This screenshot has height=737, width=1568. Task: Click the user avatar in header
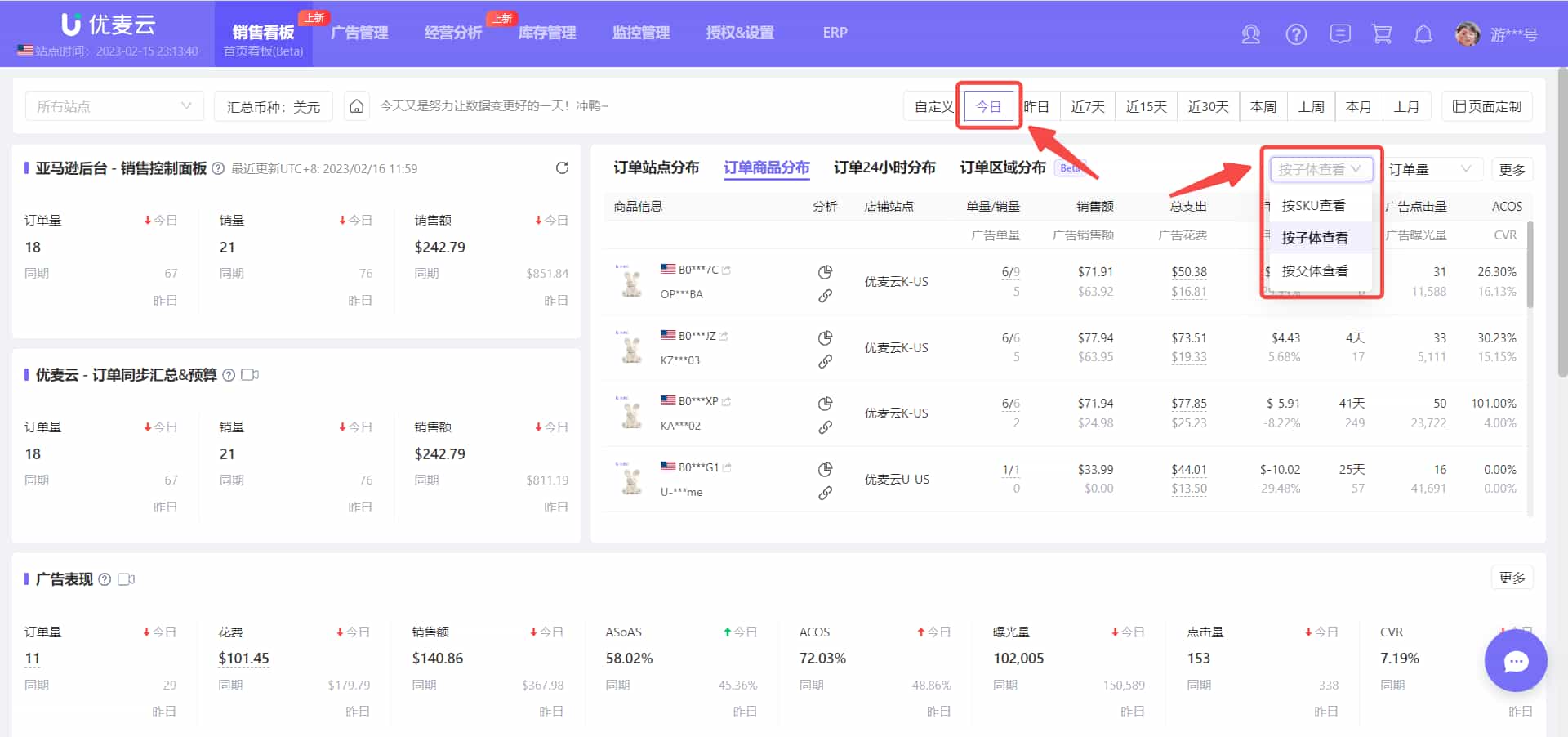tap(1468, 34)
